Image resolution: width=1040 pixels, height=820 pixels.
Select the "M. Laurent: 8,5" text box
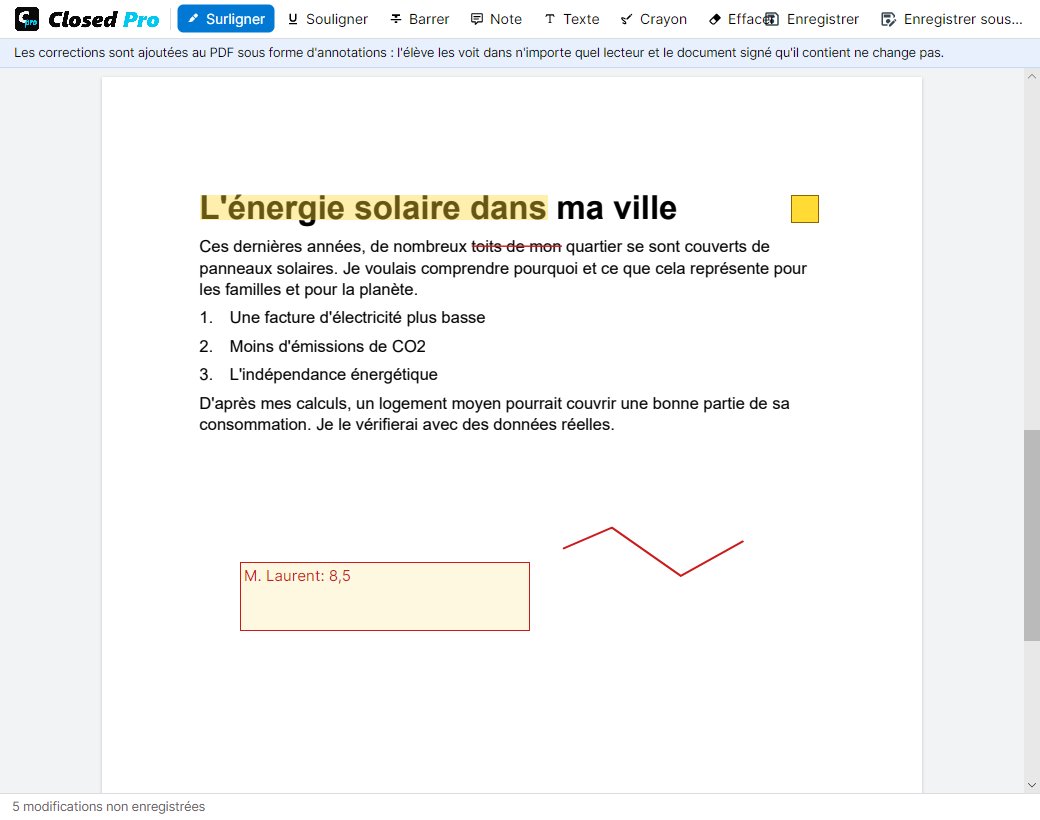tap(385, 596)
